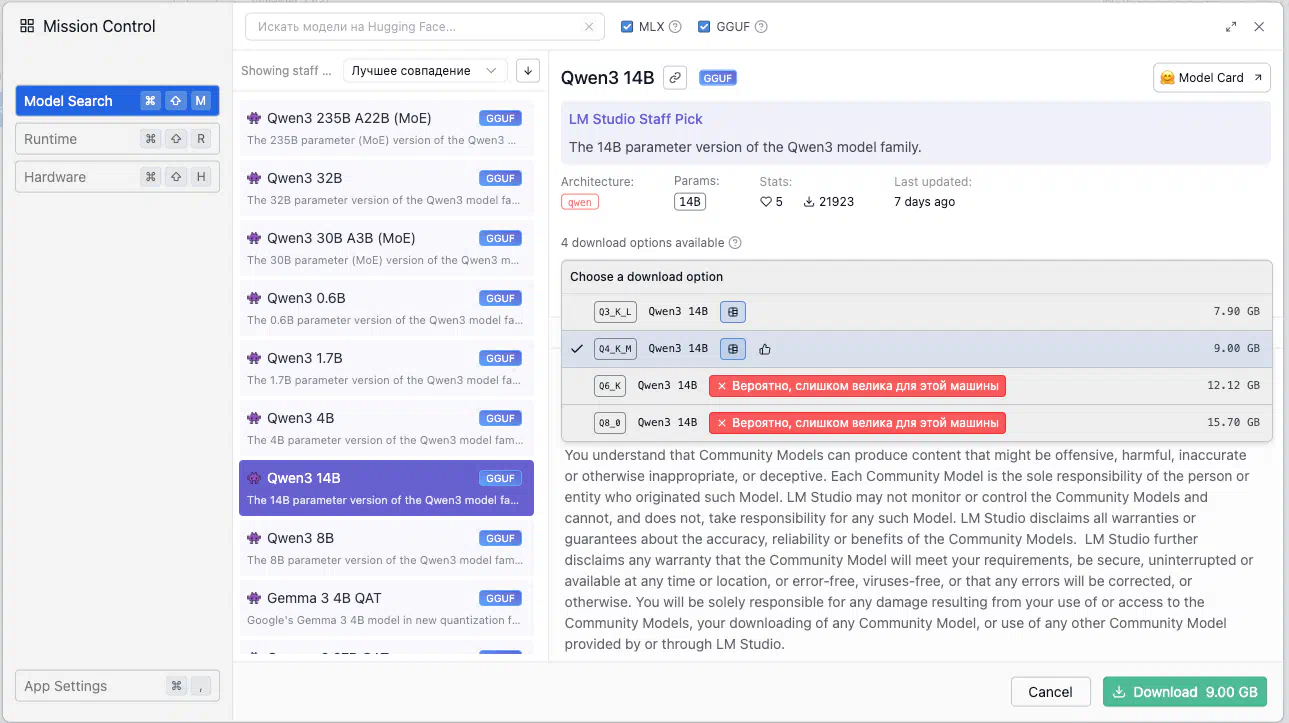Click the qwen architecture tag
The height and width of the screenshot is (723, 1289).
point(580,202)
